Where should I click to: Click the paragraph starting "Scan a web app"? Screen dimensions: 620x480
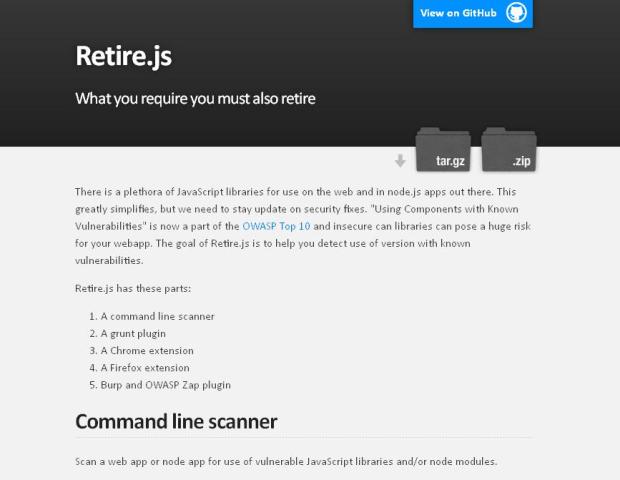click(286, 461)
